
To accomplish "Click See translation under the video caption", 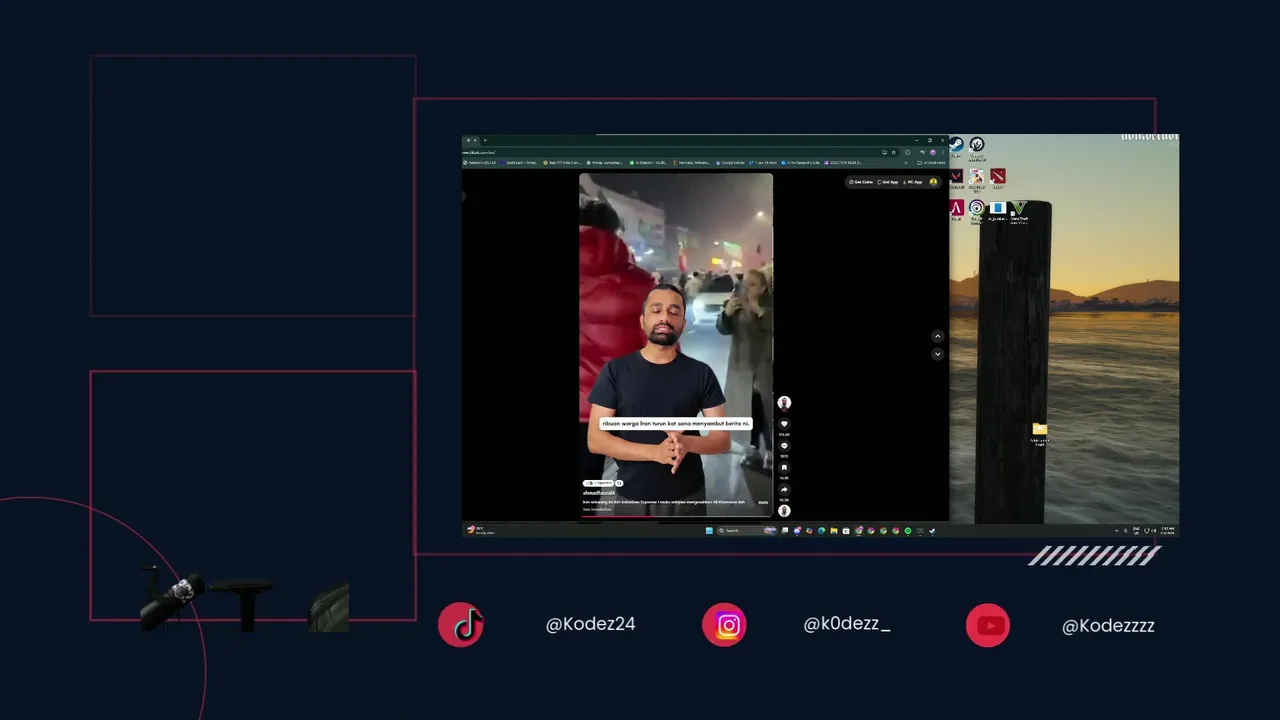I will [x=598, y=509].
